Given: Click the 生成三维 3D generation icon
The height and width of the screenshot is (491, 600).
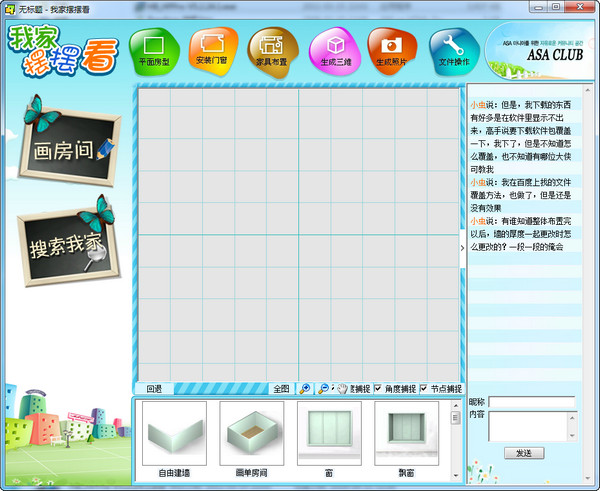Looking at the screenshot, I should pos(332,47).
